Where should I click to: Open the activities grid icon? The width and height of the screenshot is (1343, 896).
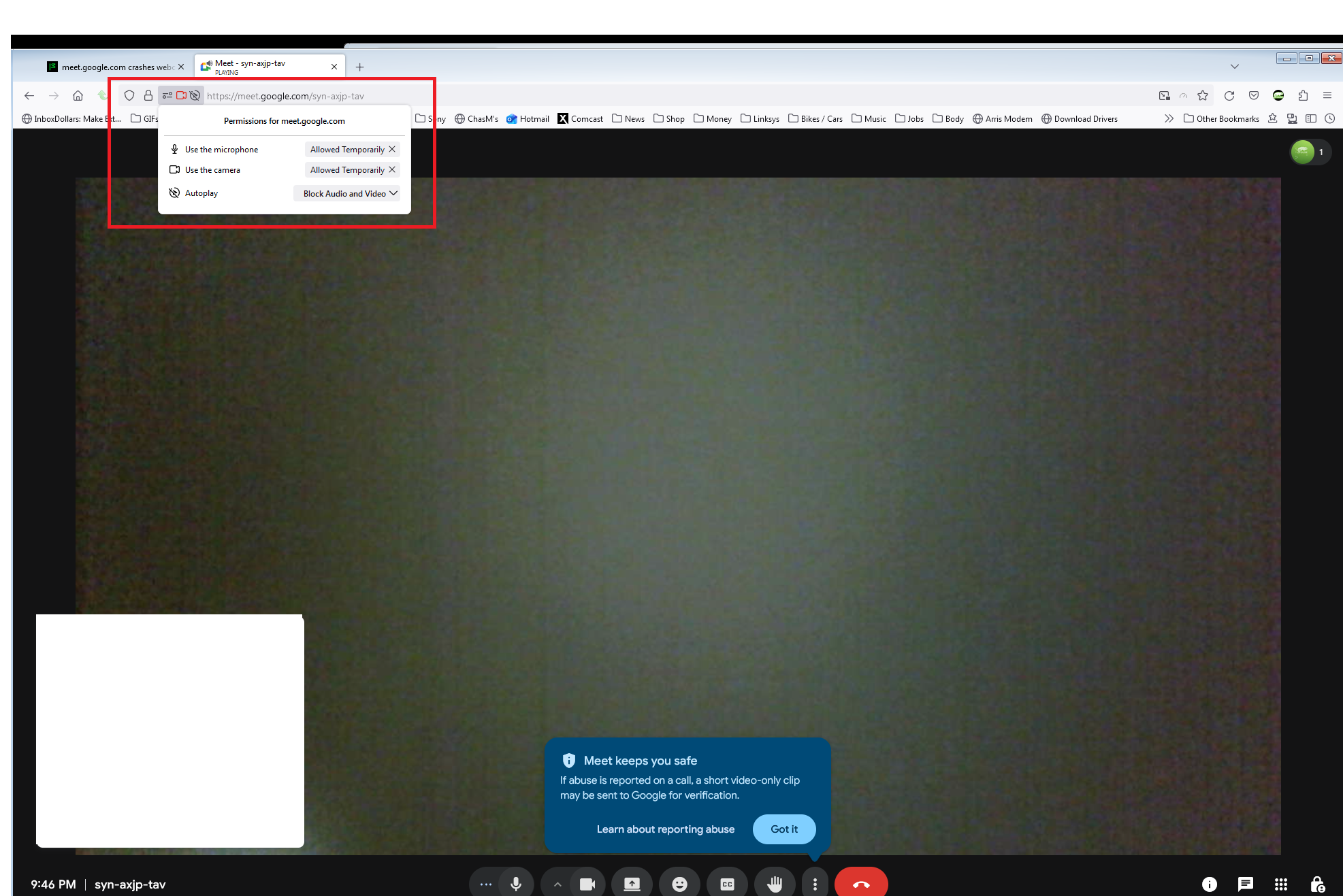tap(1281, 883)
